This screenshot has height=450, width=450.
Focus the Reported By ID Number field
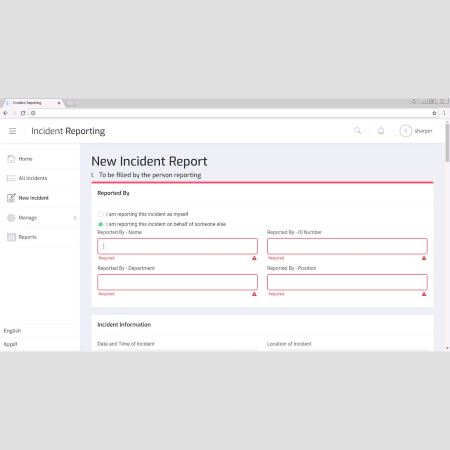coord(347,246)
